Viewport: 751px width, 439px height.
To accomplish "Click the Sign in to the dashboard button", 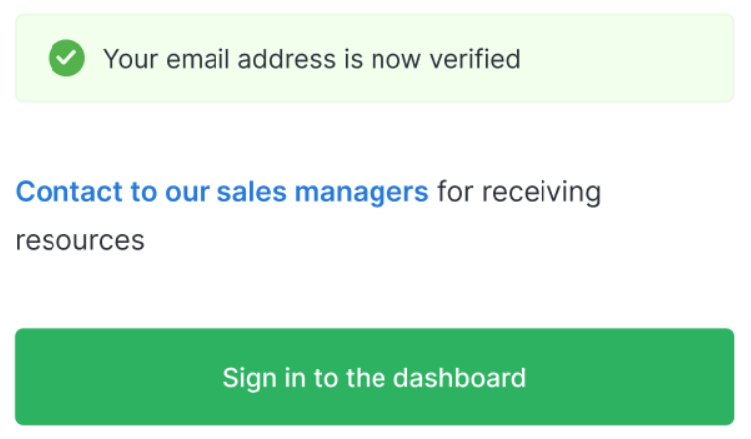I will (x=375, y=377).
